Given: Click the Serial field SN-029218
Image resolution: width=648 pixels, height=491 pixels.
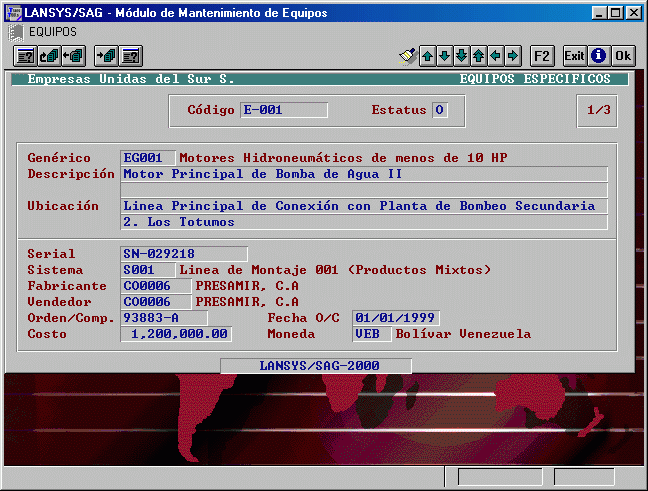Looking at the screenshot, I should [x=184, y=254].
